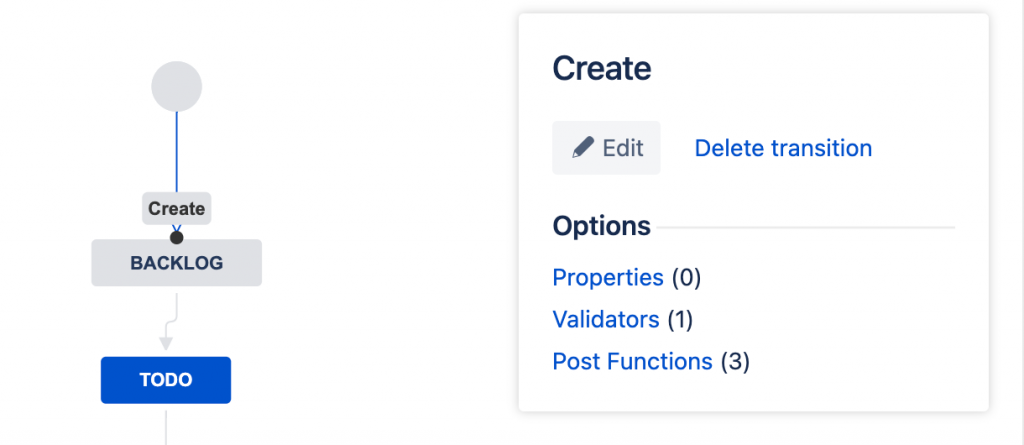Viewport: 1024px width, 445px height.
Task: Open the Properties link
Action: [608, 278]
